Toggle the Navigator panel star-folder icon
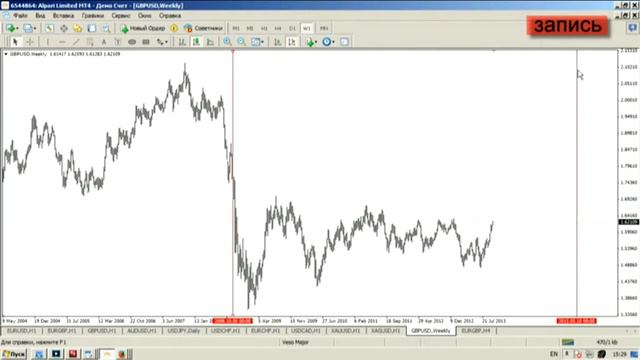The height and width of the screenshot is (360, 640). tap(78, 28)
